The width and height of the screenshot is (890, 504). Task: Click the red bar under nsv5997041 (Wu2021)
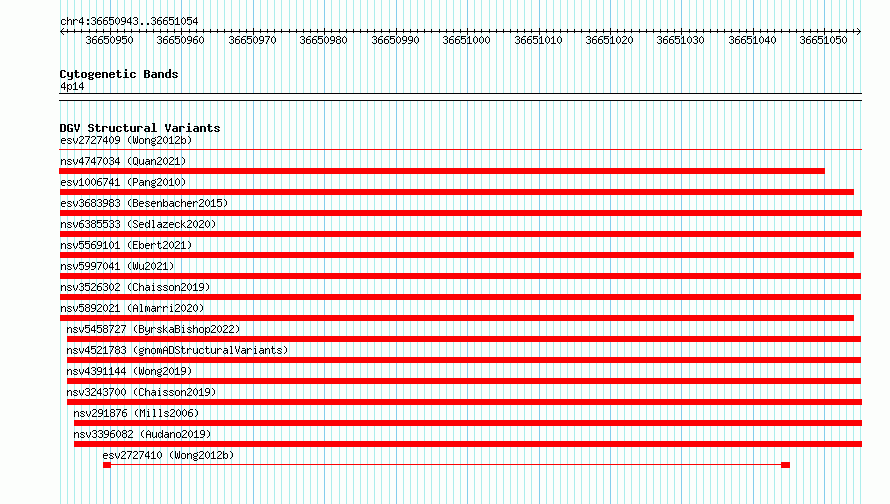[x=460, y=276]
